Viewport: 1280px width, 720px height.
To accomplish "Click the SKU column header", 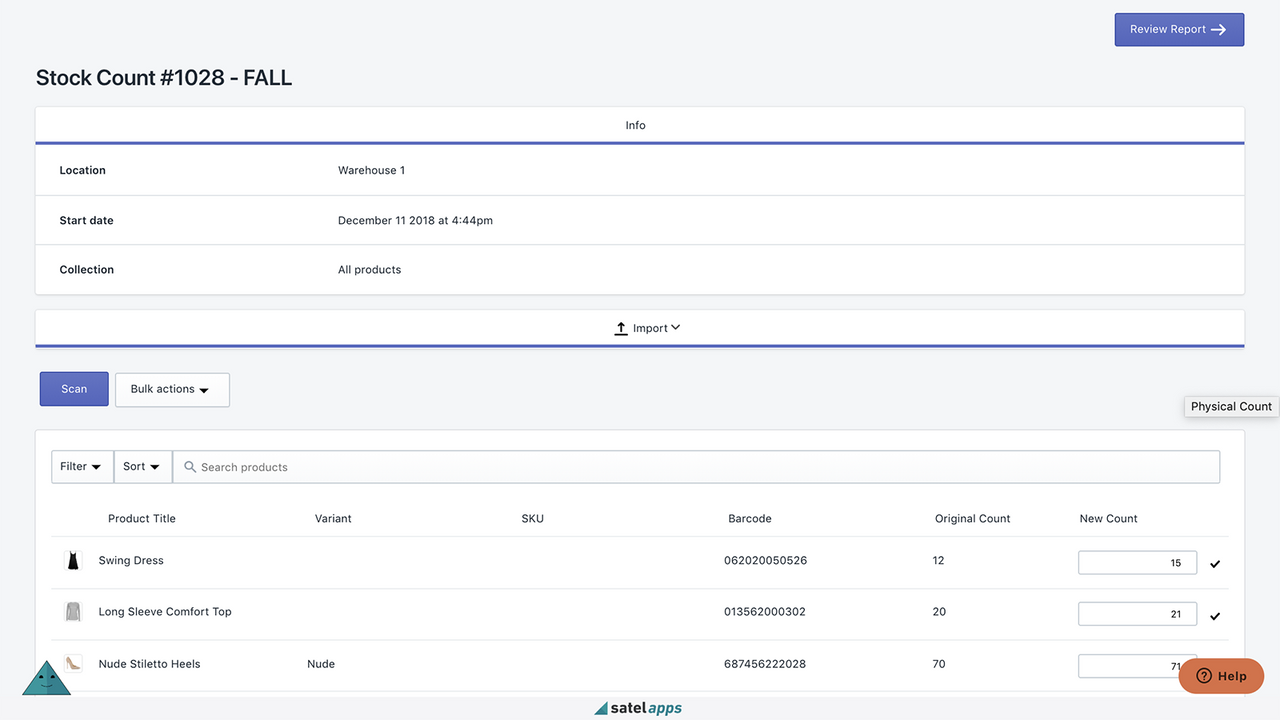I will click(x=533, y=519).
